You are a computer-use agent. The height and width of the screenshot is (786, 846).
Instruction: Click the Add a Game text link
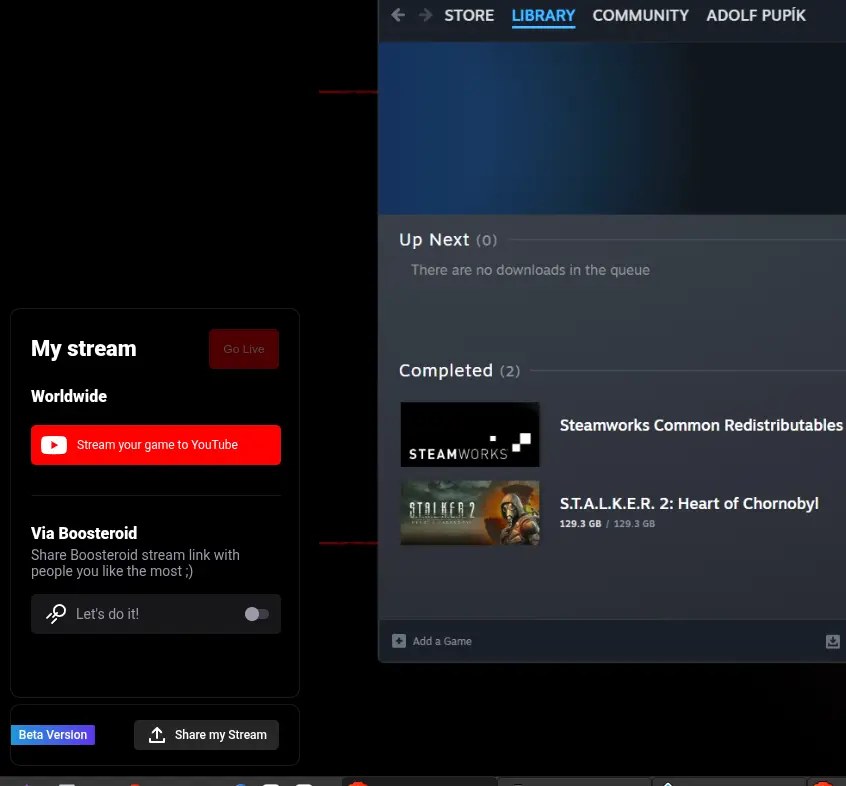point(442,641)
